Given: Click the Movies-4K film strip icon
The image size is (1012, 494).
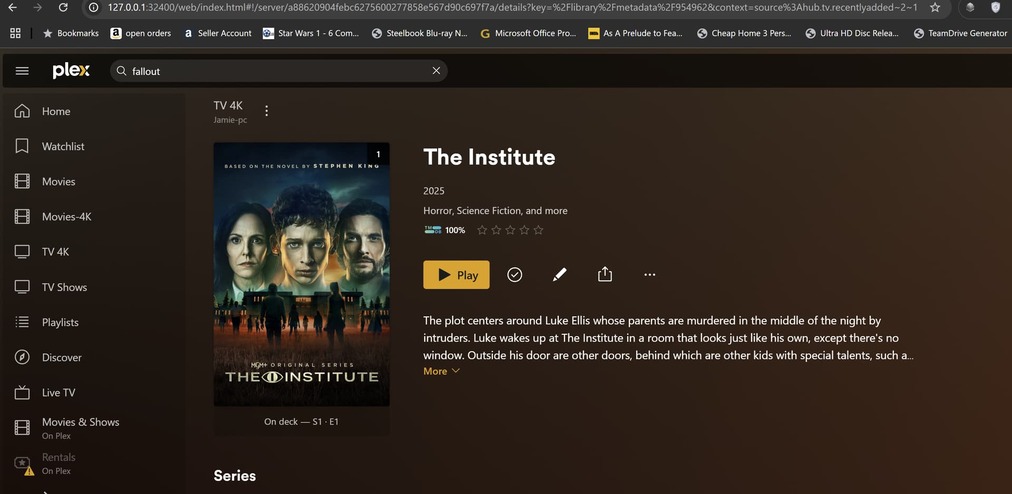Looking at the screenshot, I should [22, 216].
